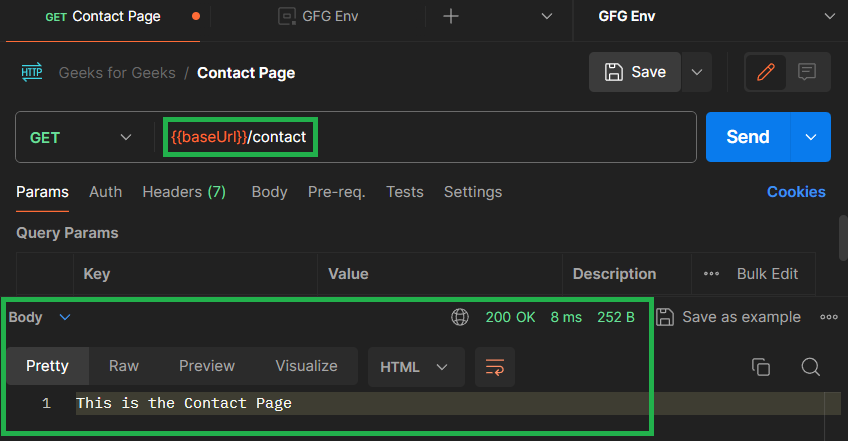Switch to the Headers tab
The width and height of the screenshot is (848, 441).
pos(184,192)
